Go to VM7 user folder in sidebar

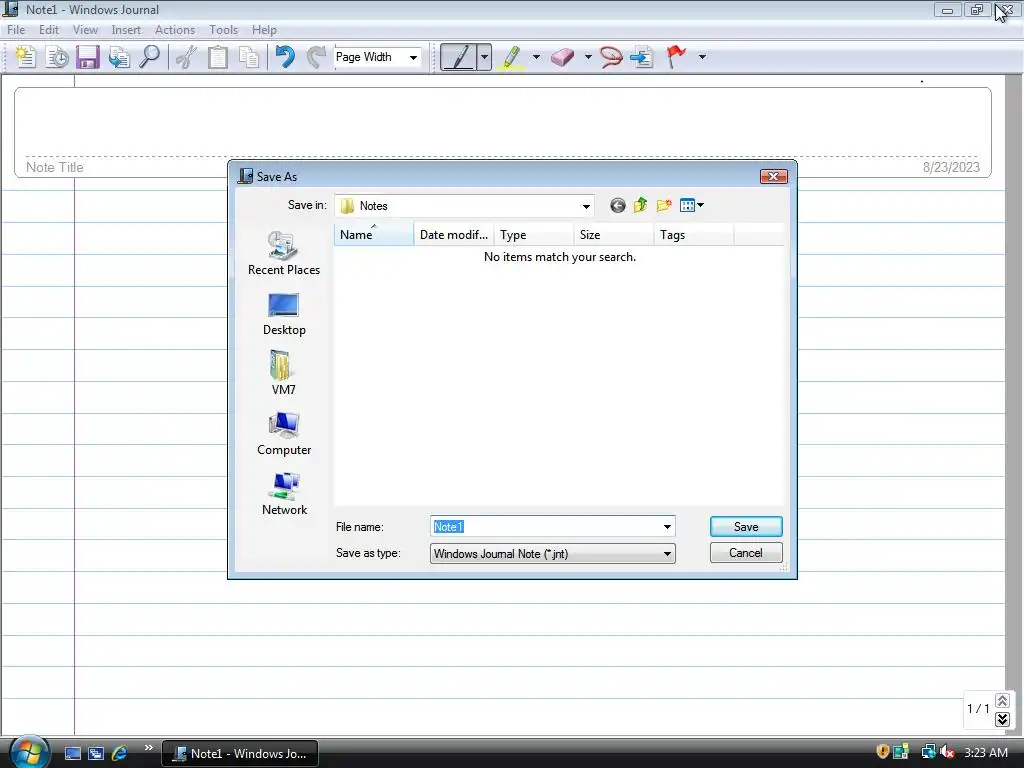point(283,373)
